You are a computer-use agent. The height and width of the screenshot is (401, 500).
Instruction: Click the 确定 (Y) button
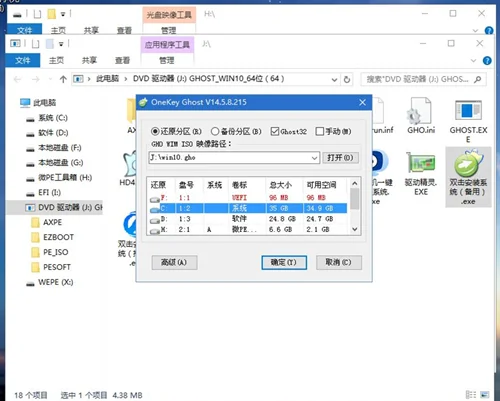(x=284, y=262)
